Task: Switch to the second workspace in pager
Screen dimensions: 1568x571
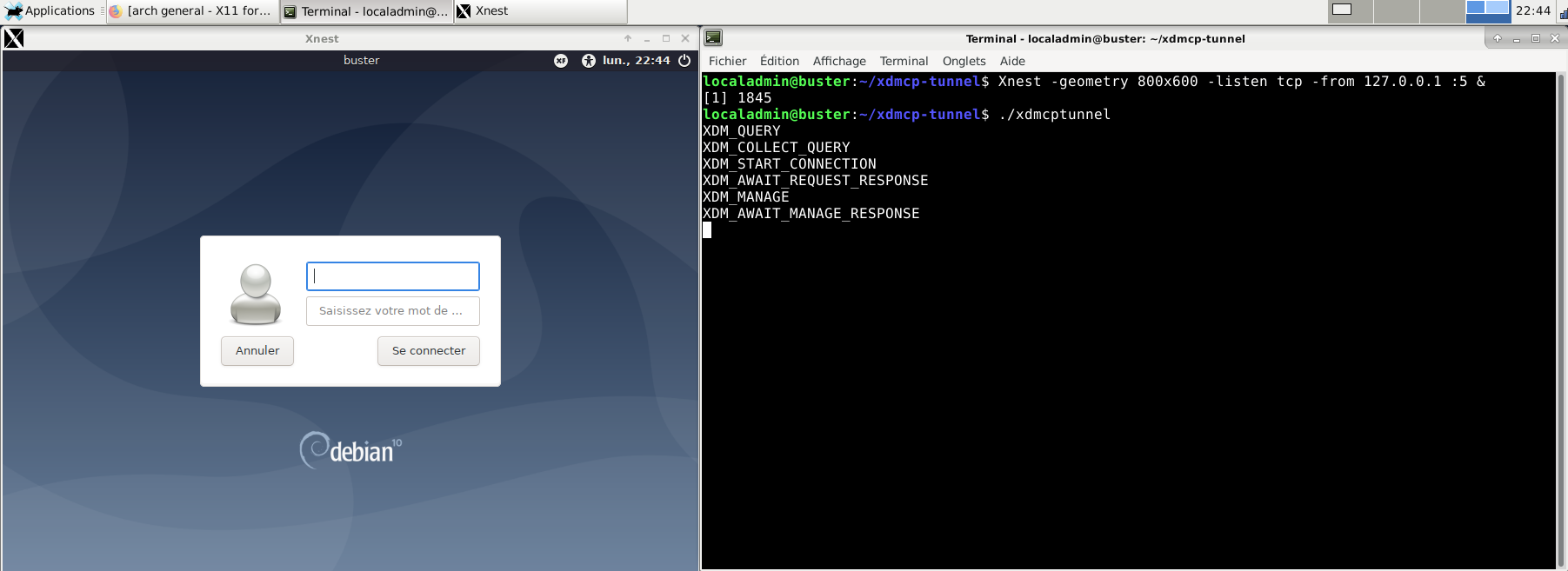Action: [1397, 11]
